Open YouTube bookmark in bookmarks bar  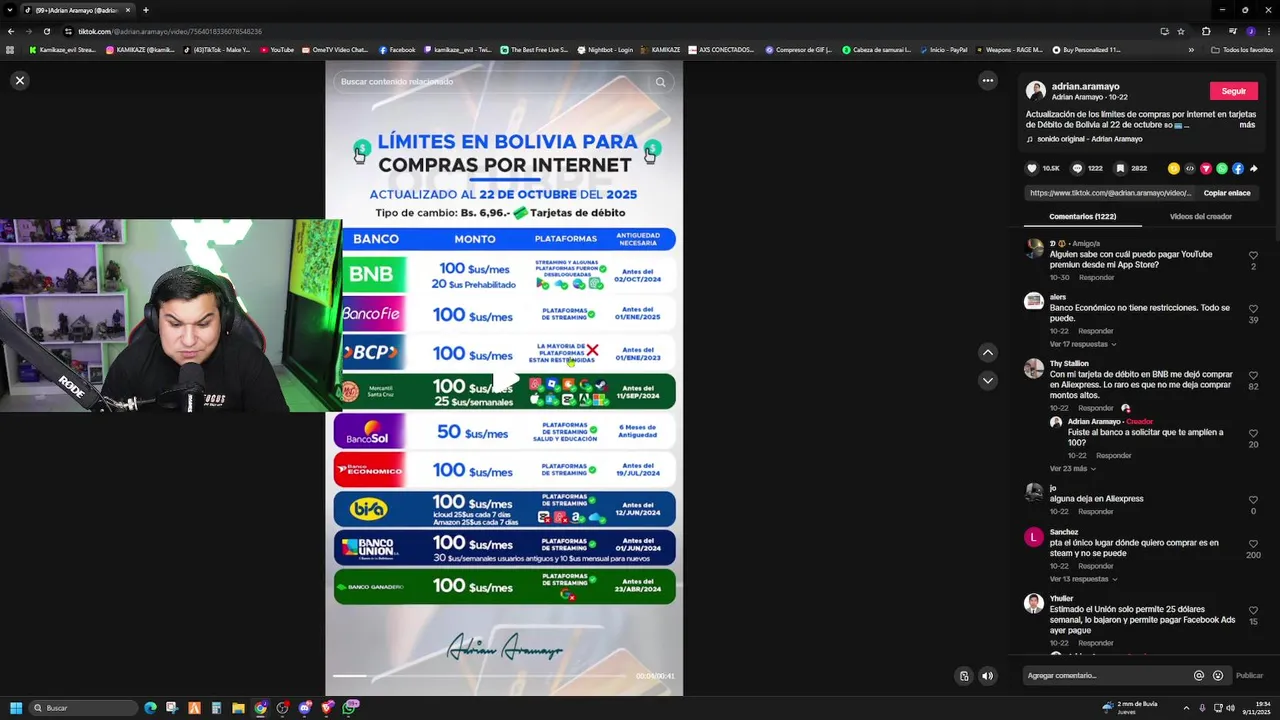tap(277, 50)
